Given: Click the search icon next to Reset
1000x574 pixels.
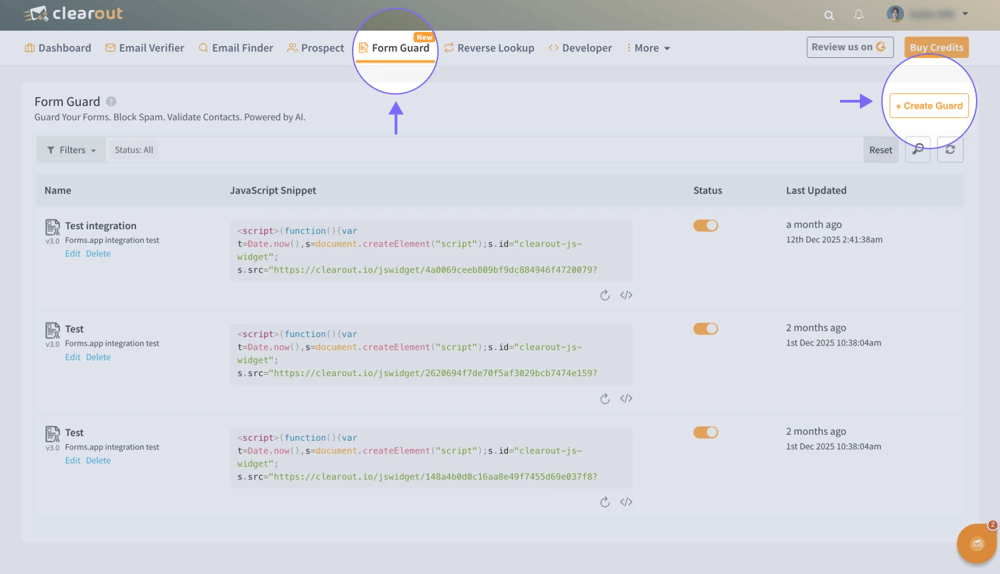Looking at the screenshot, I should (x=918, y=150).
